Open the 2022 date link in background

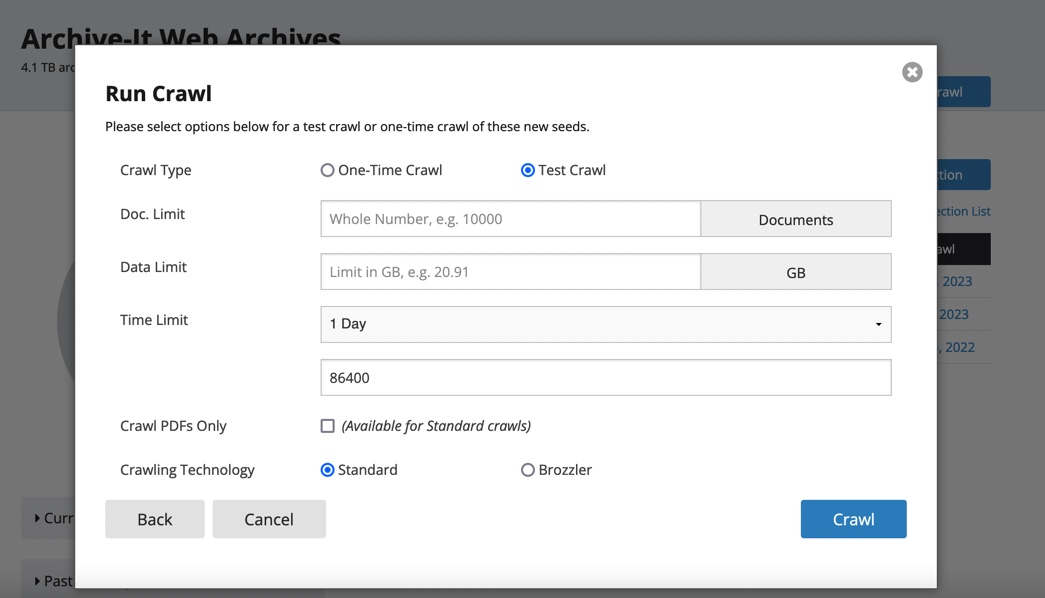point(958,347)
